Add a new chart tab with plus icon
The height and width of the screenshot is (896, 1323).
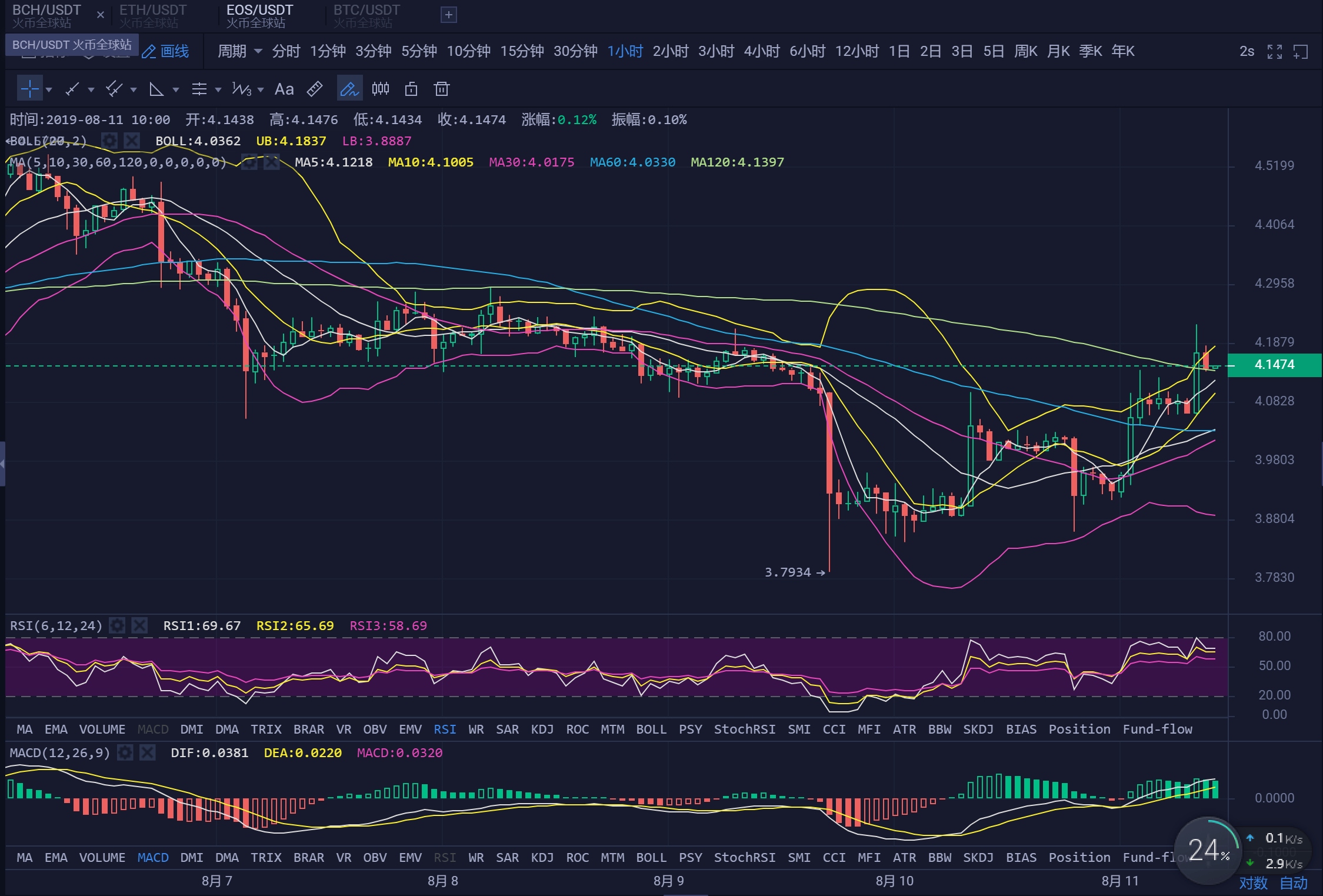point(449,15)
